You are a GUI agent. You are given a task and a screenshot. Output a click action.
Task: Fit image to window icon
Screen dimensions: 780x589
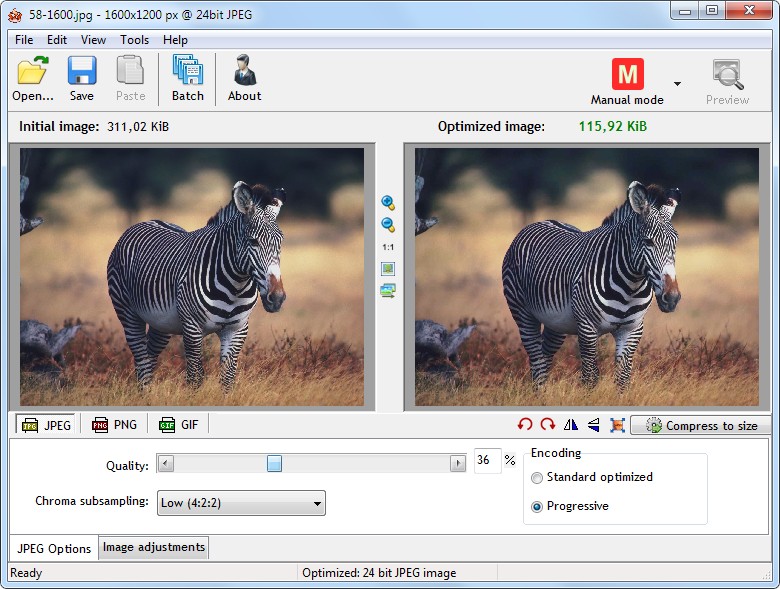[388, 269]
